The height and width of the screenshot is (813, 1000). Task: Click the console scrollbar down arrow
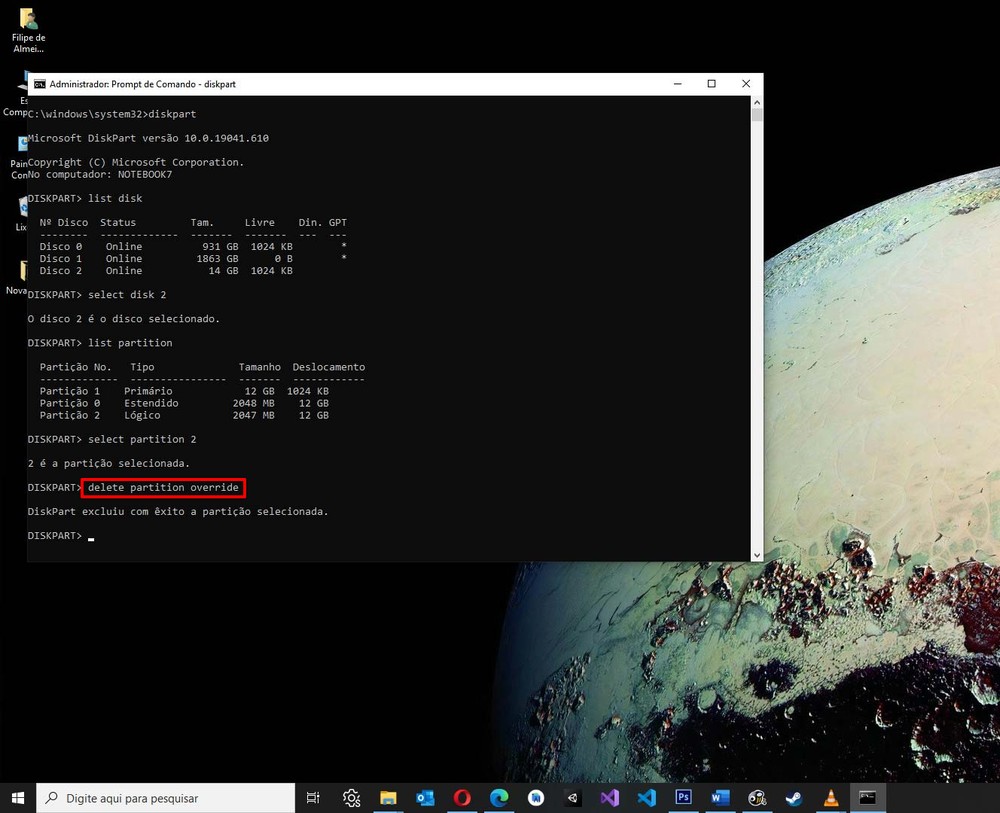[x=756, y=554]
